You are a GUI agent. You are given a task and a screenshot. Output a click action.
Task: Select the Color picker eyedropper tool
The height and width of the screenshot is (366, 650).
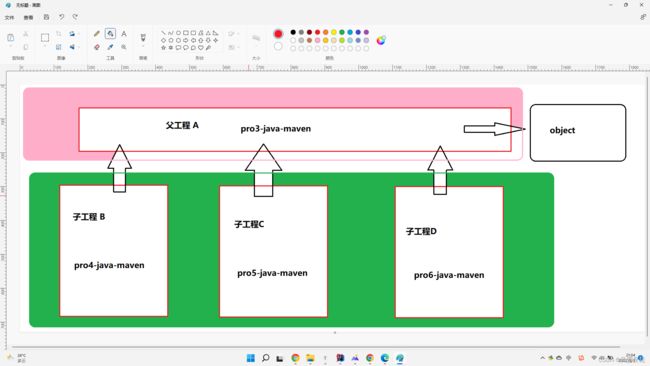coord(110,47)
